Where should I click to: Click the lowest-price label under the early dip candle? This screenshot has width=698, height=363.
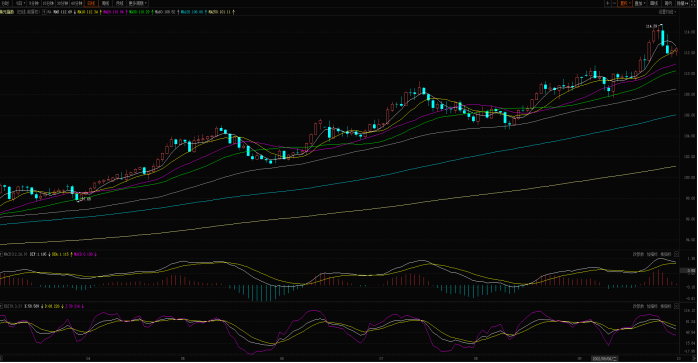[x=85, y=199]
